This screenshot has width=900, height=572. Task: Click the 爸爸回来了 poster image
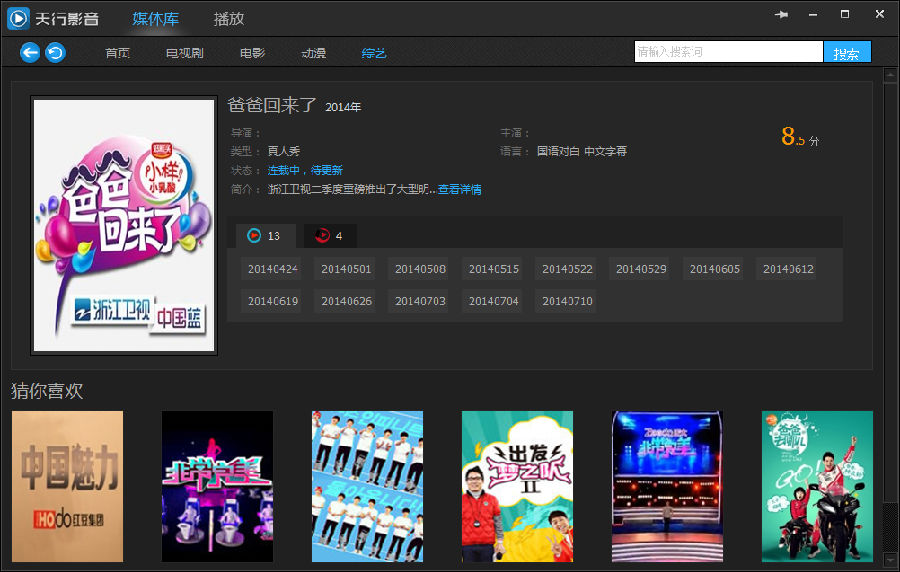coord(124,225)
